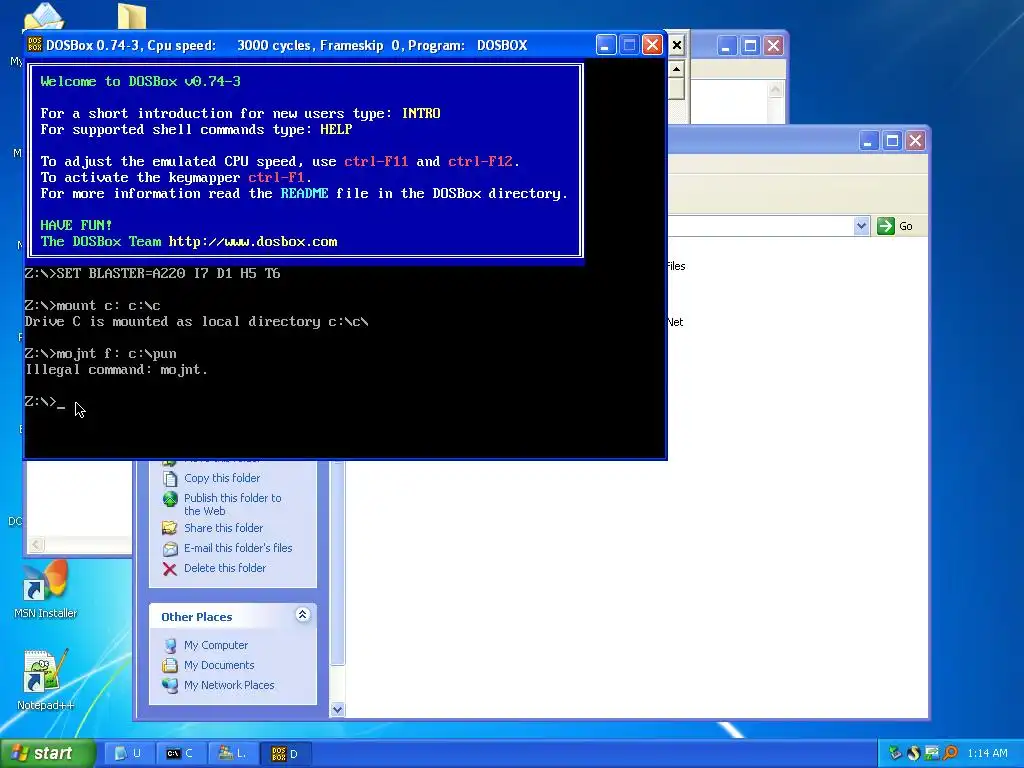Click the task pane scrollbar down arrow

pos(337,709)
